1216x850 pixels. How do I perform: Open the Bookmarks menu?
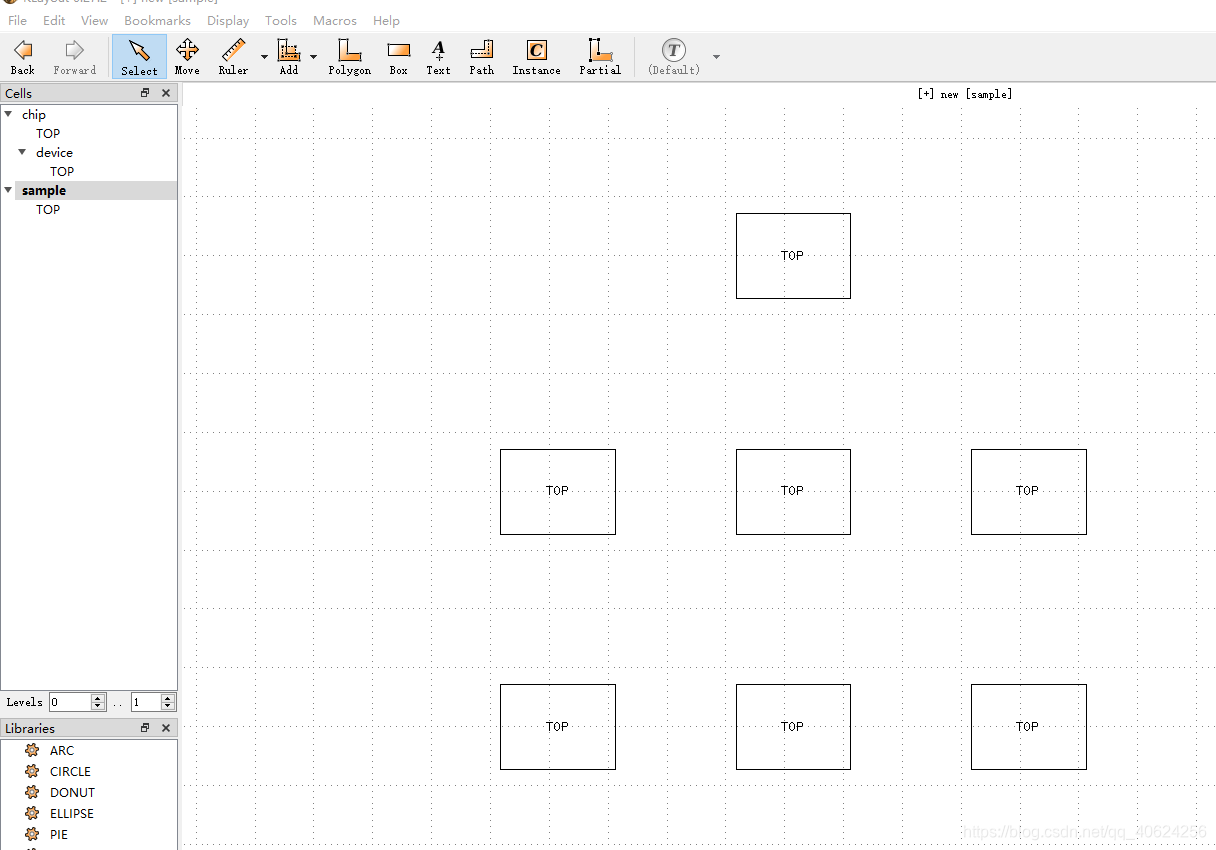(x=157, y=20)
